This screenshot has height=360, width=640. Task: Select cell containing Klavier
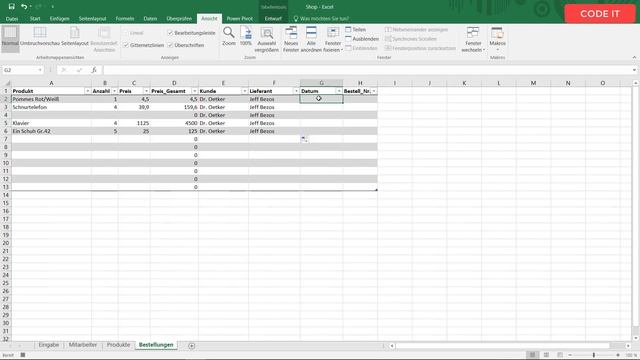51,123
